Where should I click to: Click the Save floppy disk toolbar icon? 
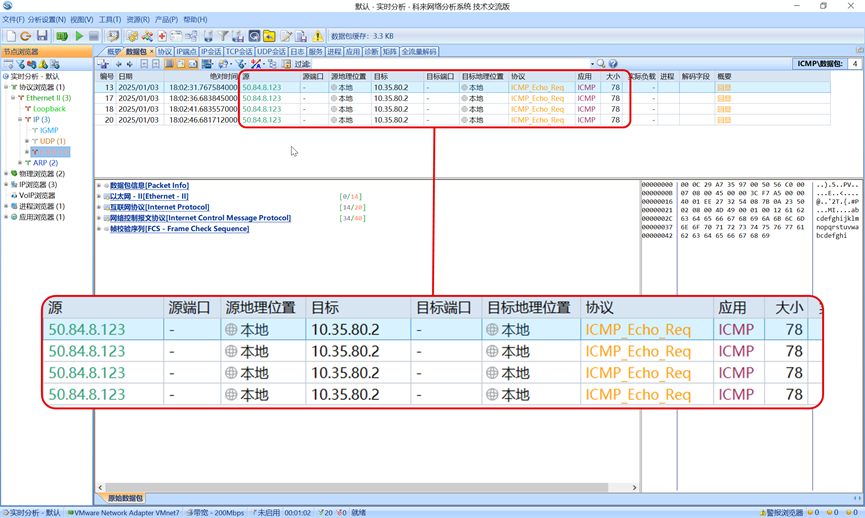(42, 36)
